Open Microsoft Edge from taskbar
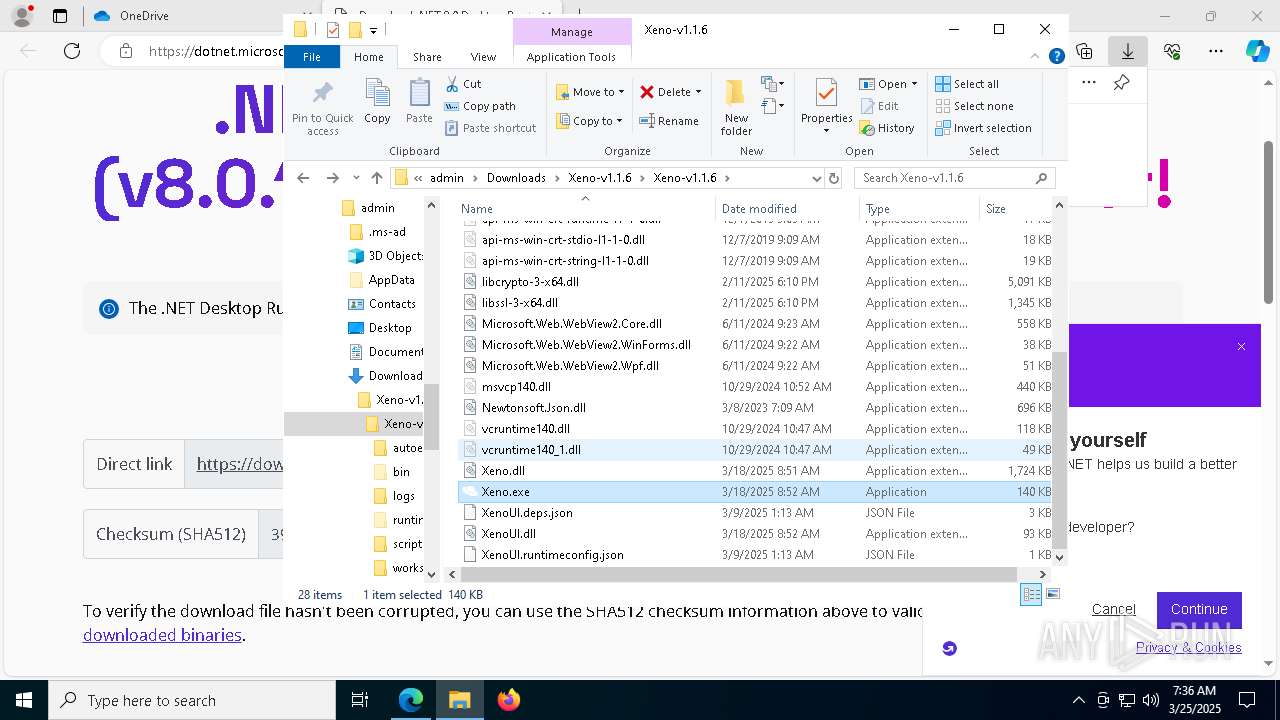 (x=411, y=700)
